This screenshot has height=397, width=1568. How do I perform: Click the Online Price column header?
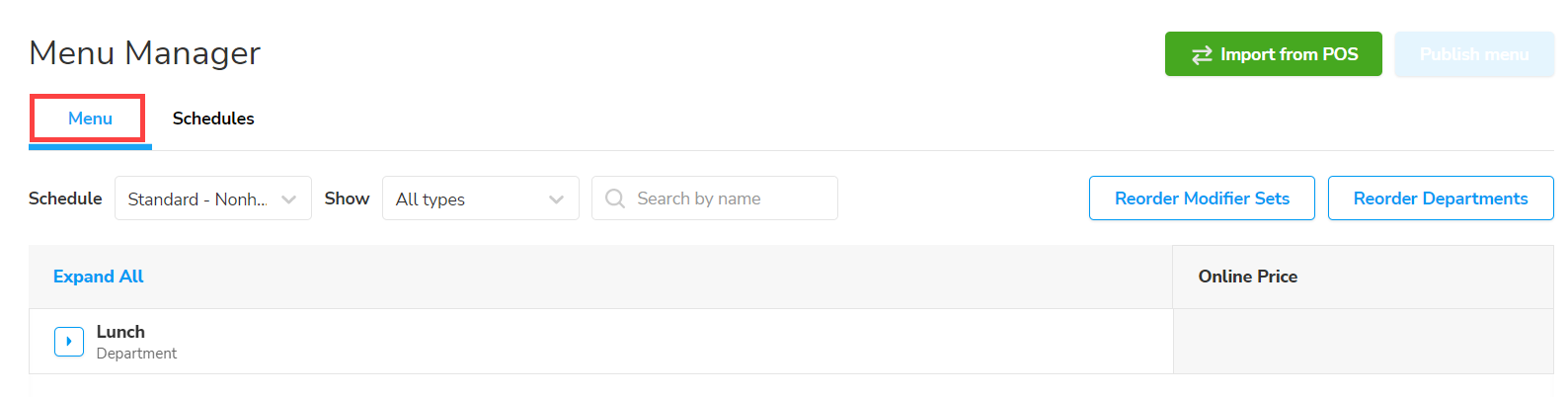click(1247, 277)
